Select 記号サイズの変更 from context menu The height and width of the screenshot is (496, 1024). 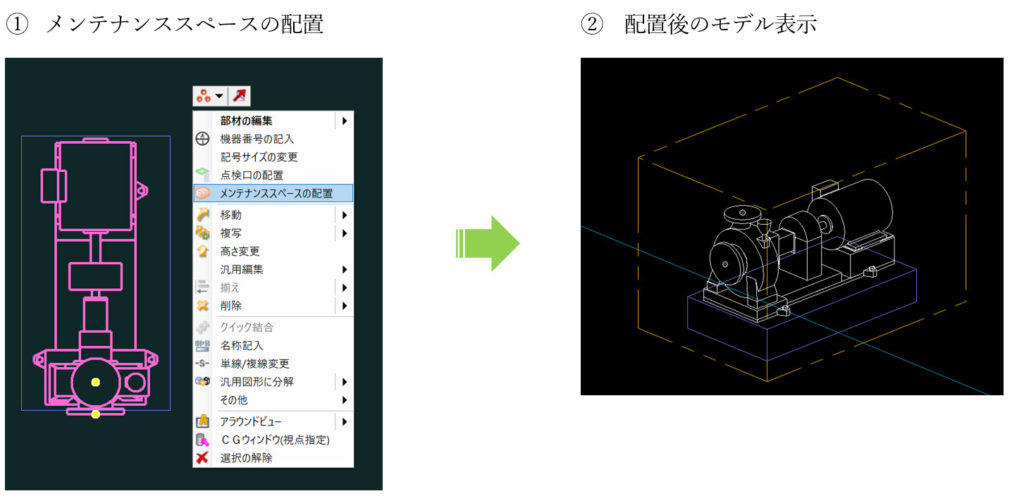(x=258, y=157)
